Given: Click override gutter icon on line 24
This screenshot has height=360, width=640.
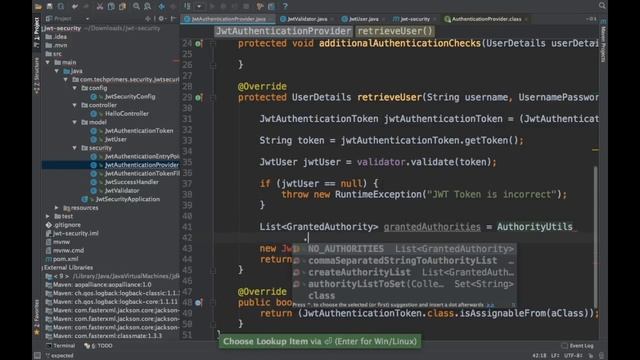Looking at the screenshot, I should coord(198,44).
